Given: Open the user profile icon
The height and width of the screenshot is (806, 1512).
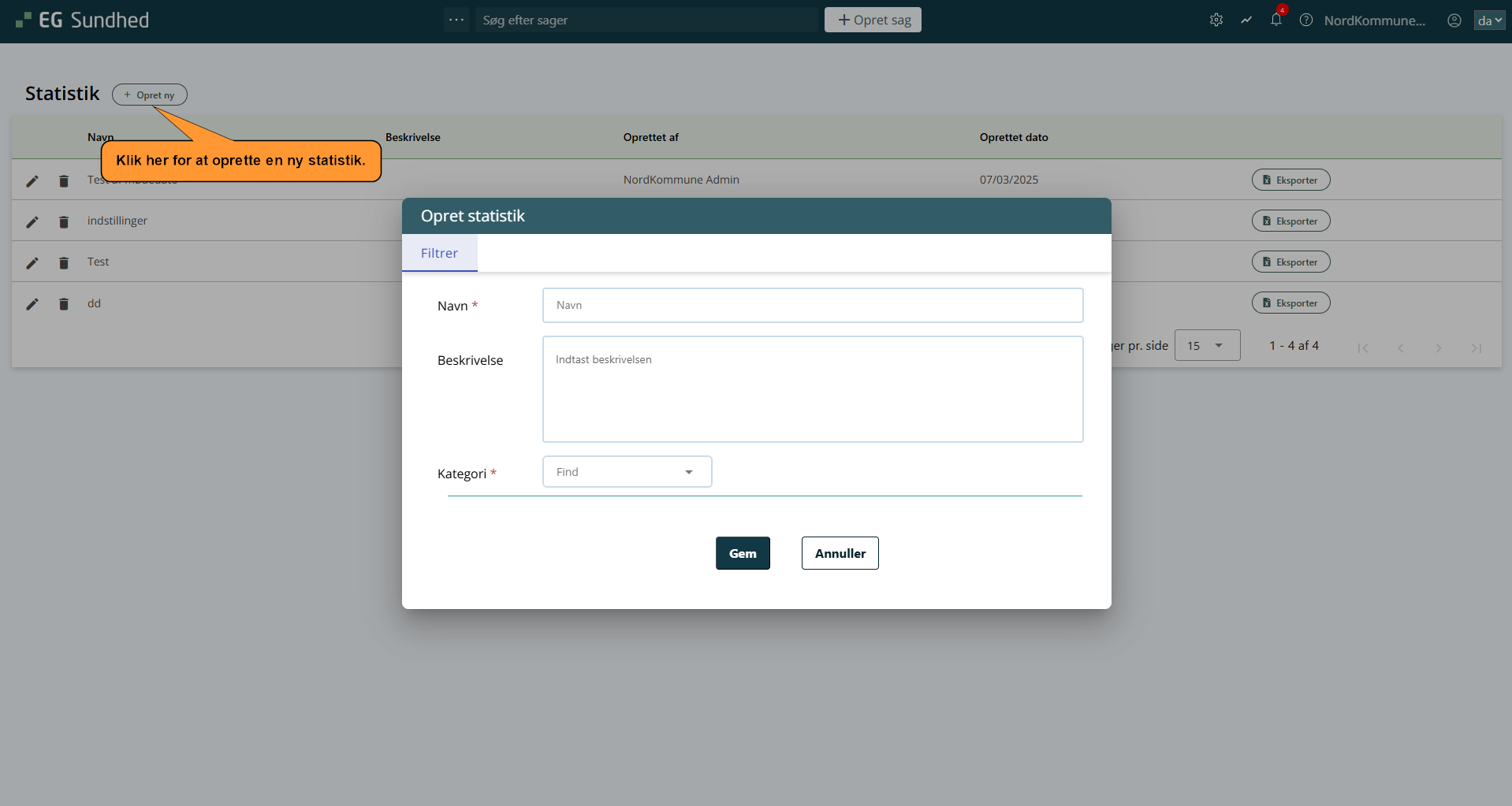Looking at the screenshot, I should pyautogui.click(x=1454, y=20).
